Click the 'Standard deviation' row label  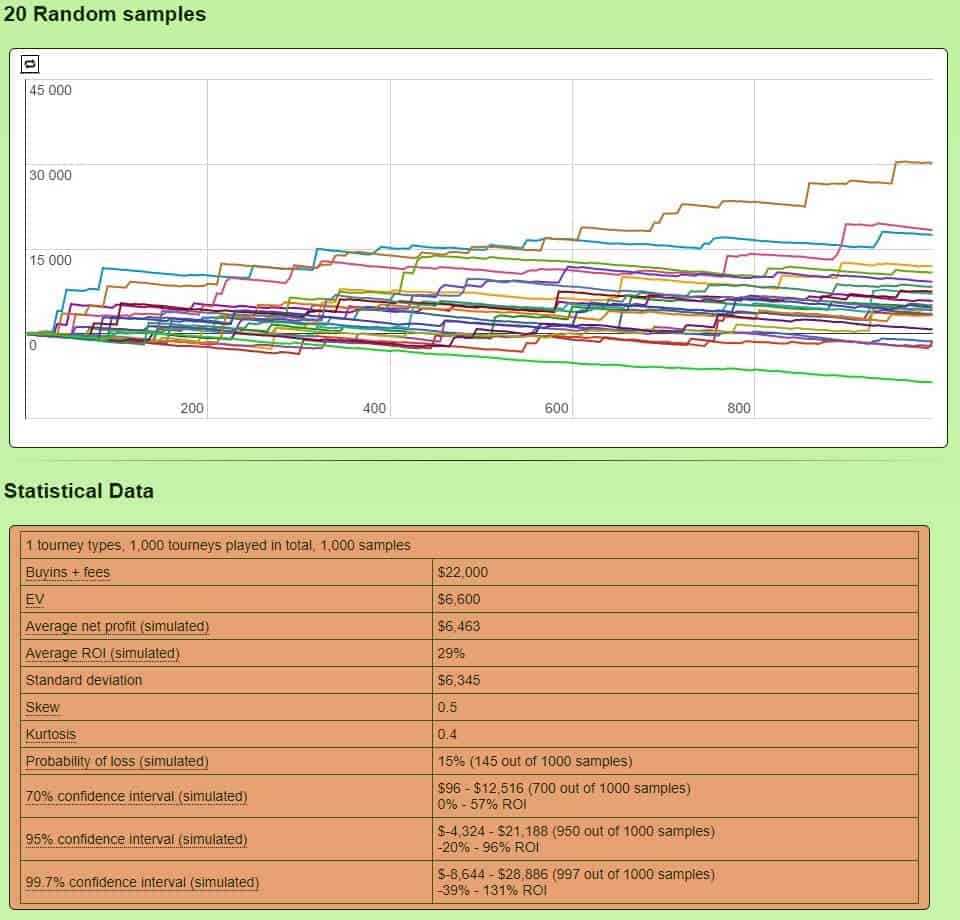point(83,680)
